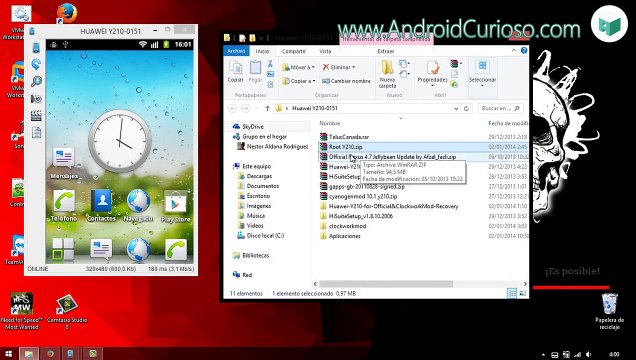Click the zoom magnifier icon in HUAWEI sidebar
This screenshot has height=360, width=636.
click(x=36, y=81)
